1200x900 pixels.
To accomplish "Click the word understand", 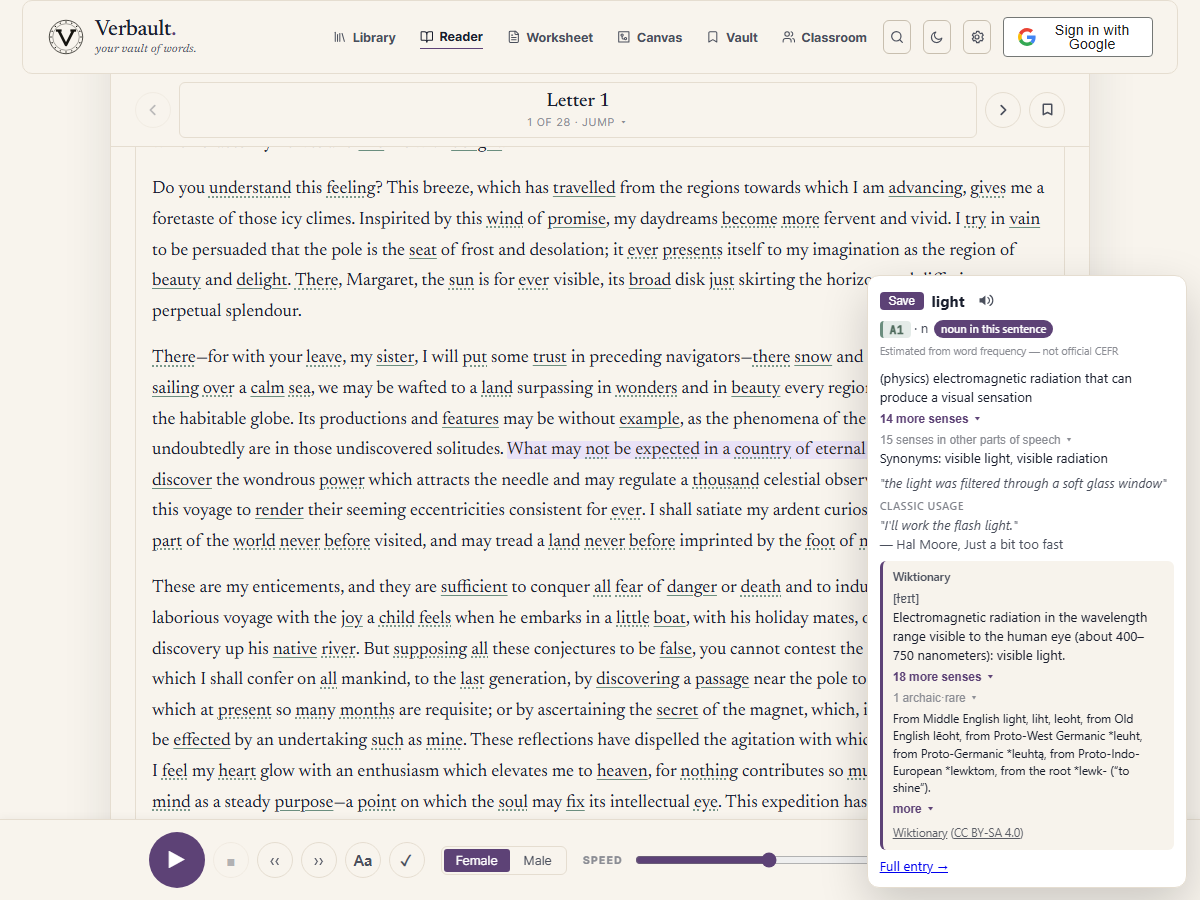I will point(250,188).
